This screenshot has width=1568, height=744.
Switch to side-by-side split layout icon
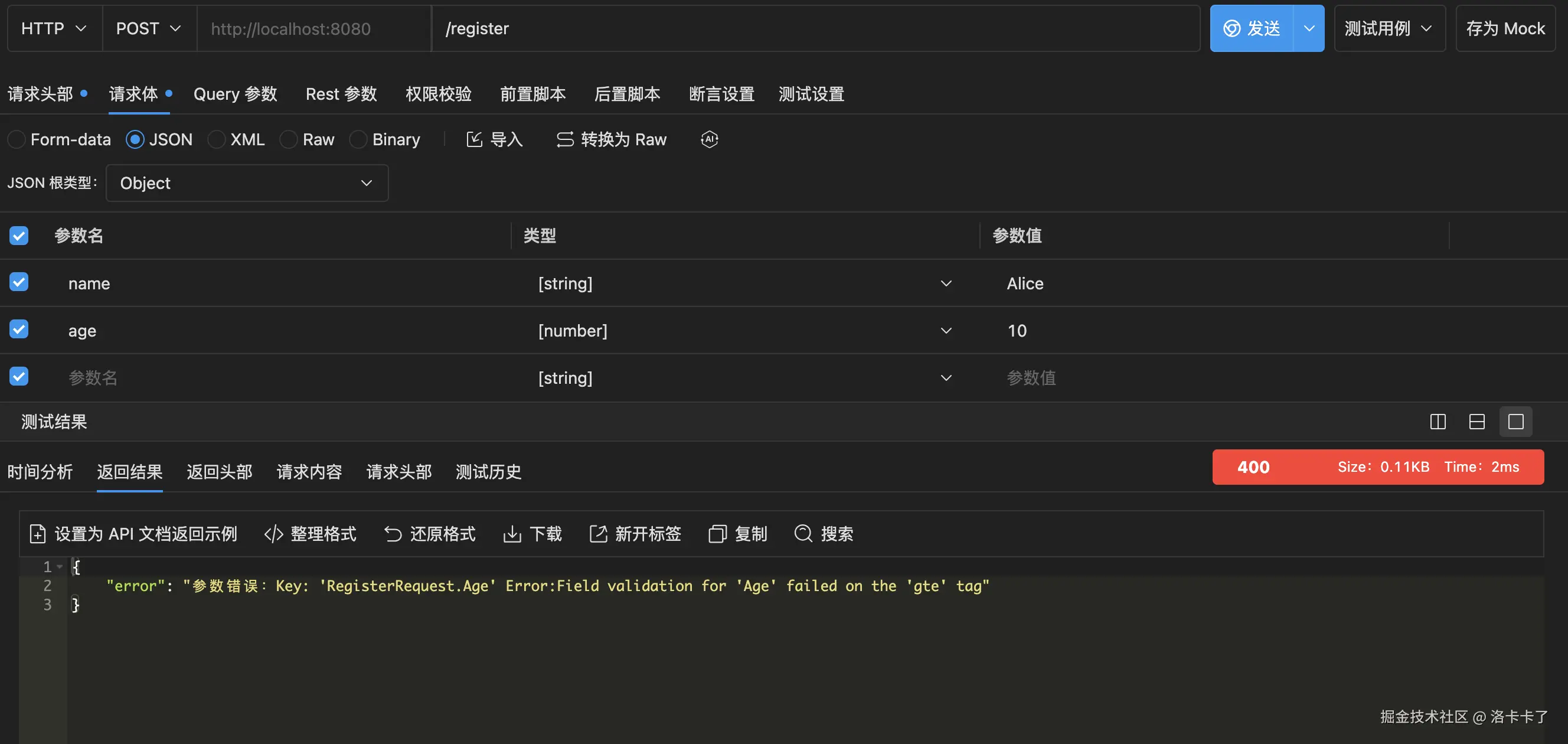(1438, 422)
